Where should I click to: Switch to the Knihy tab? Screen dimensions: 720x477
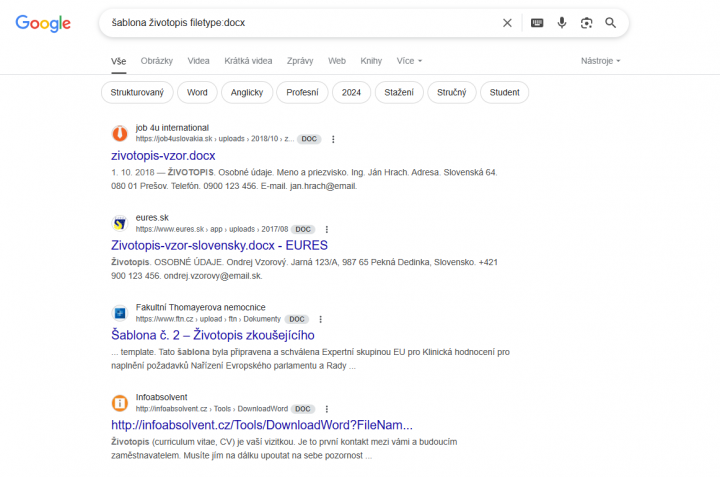click(x=371, y=61)
